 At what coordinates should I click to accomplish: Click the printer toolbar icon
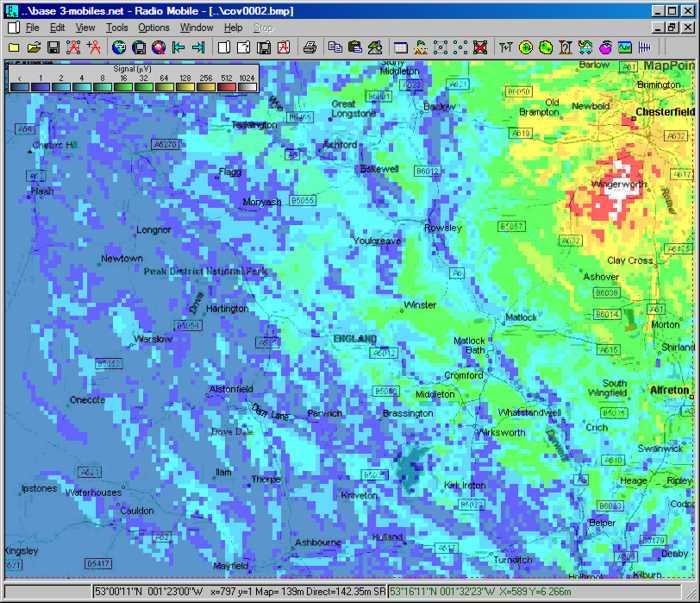(x=309, y=47)
